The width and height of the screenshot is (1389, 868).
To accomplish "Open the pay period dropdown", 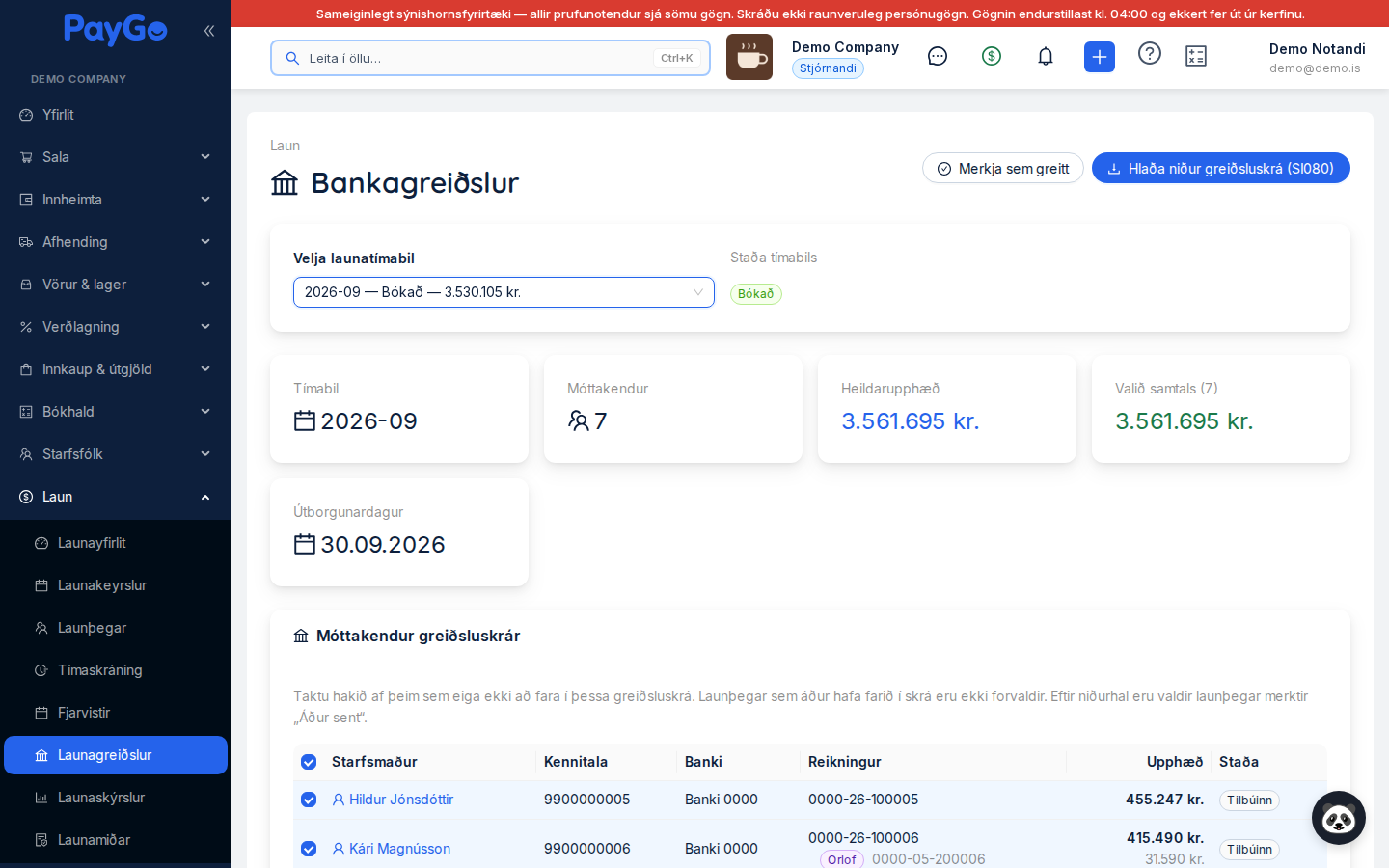I will point(504,292).
